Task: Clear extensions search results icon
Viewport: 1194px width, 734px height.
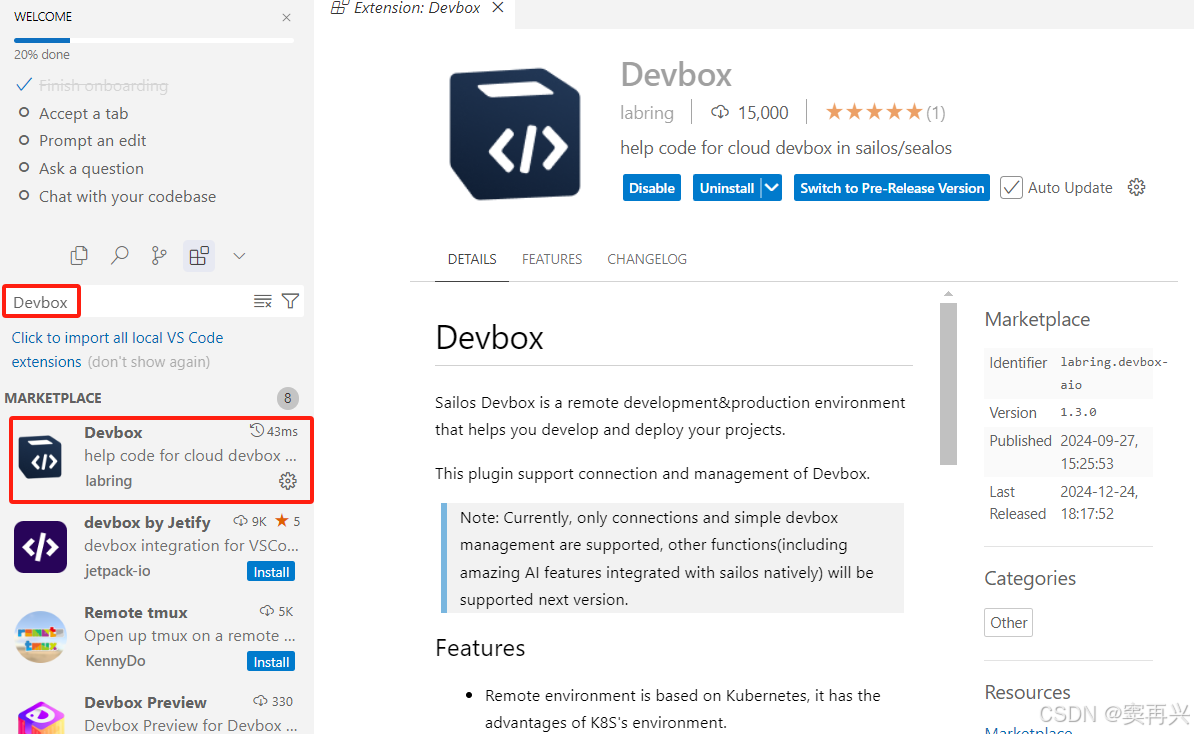Action: click(x=263, y=302)
